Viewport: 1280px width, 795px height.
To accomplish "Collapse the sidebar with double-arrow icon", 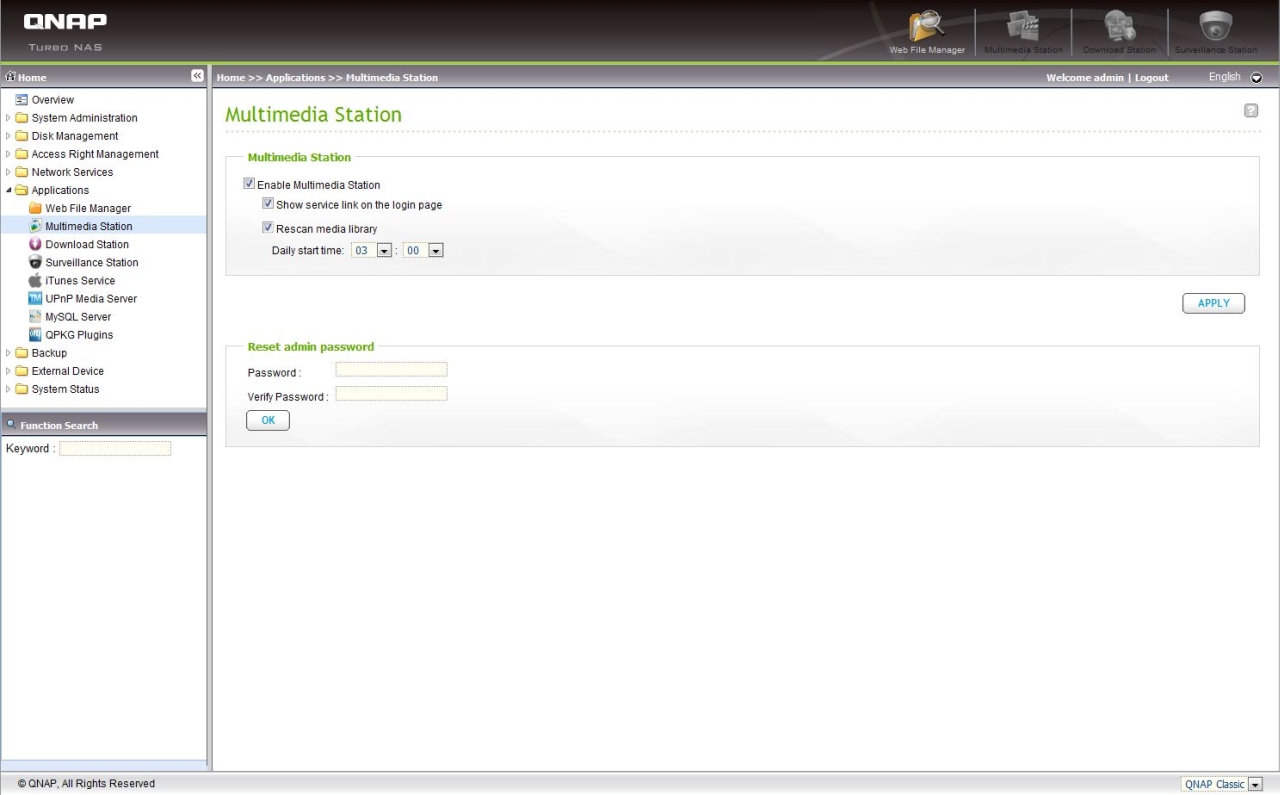I will point(197,76).
